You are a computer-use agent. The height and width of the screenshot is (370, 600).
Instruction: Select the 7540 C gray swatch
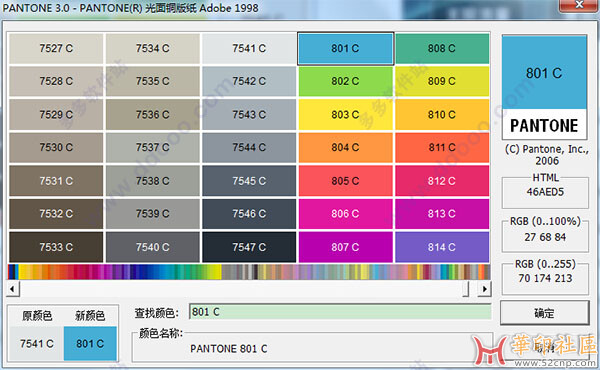152,247
